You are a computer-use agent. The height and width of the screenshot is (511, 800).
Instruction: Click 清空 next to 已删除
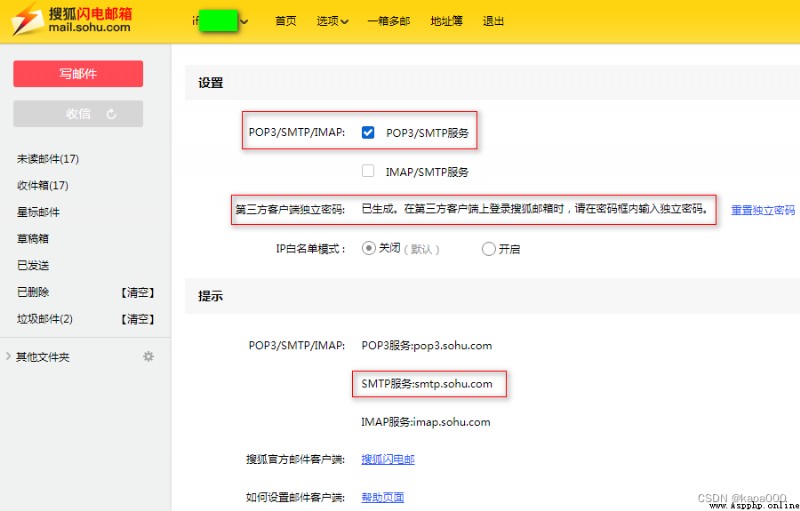tap(138, 292)
